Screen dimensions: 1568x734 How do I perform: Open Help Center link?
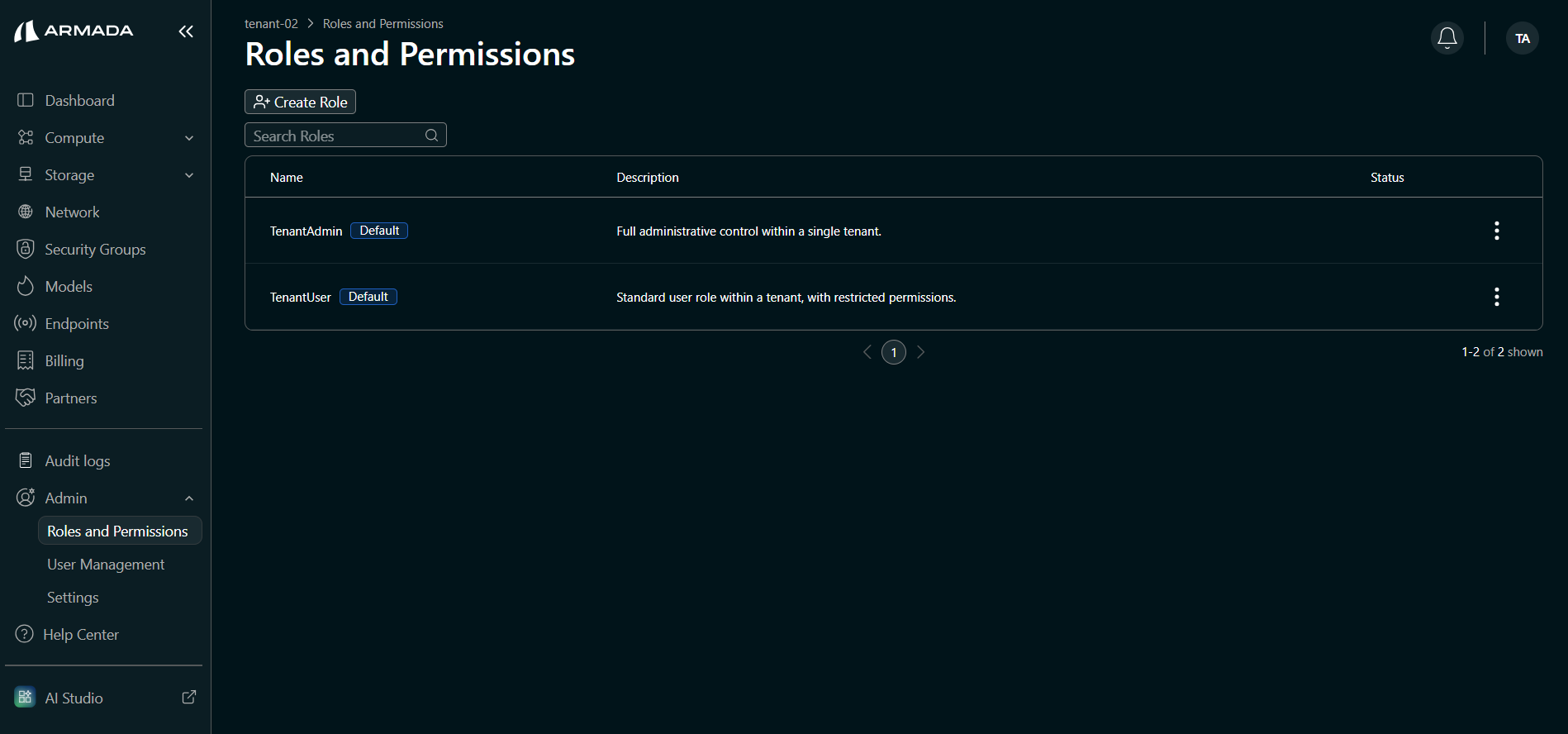(81, 634)
